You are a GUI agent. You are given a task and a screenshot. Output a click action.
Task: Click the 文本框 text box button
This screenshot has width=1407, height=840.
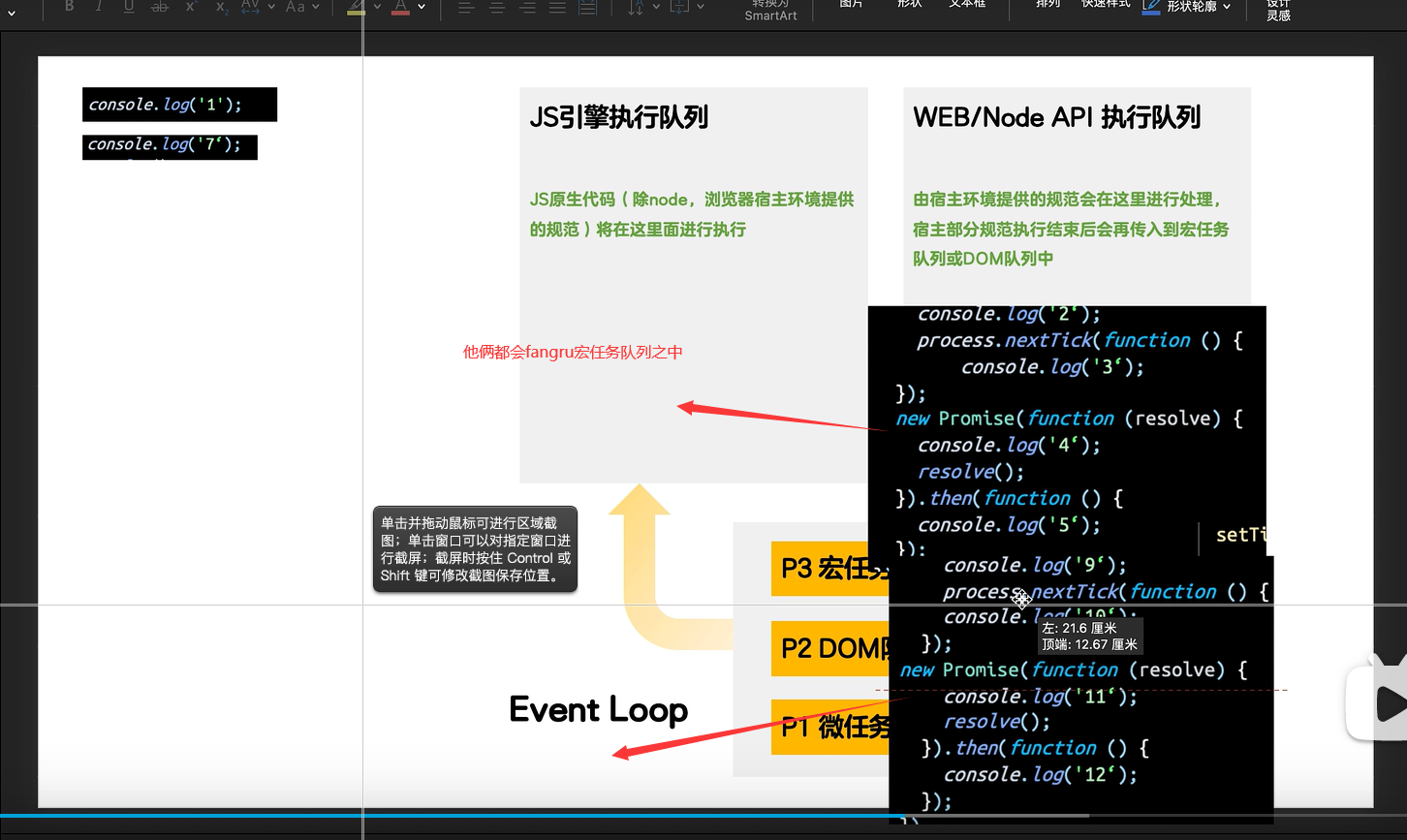tap(967, 5)
